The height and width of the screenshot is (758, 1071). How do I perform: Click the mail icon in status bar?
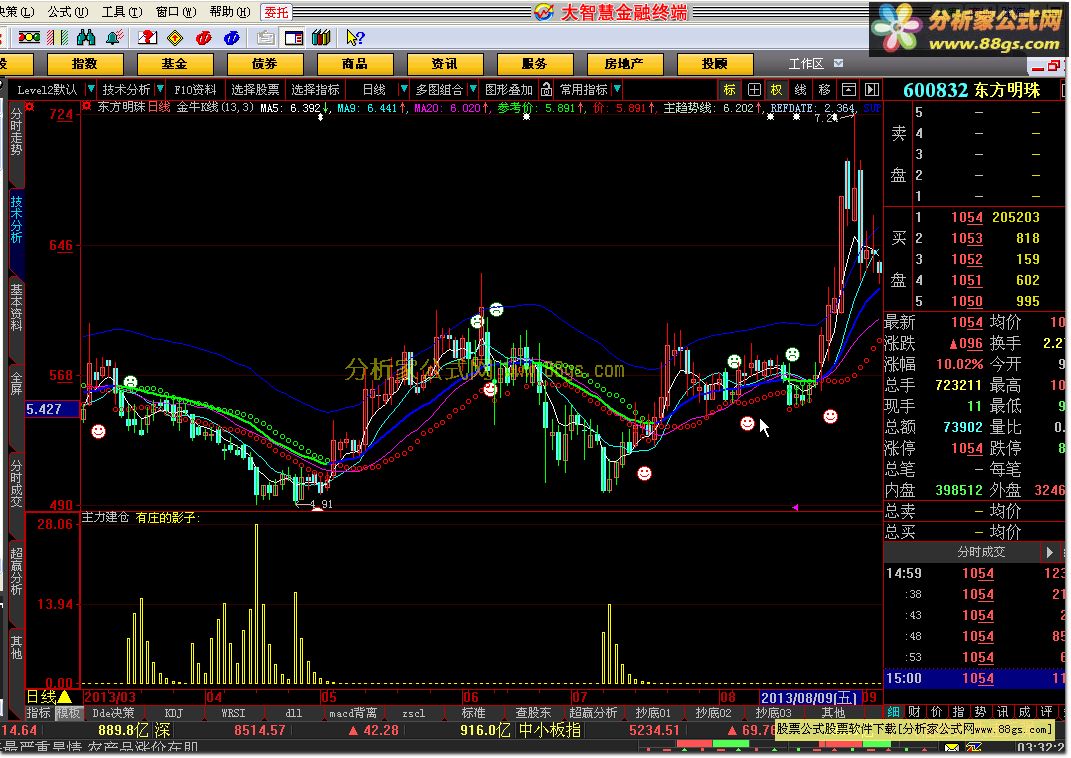[x=951, y=748]
